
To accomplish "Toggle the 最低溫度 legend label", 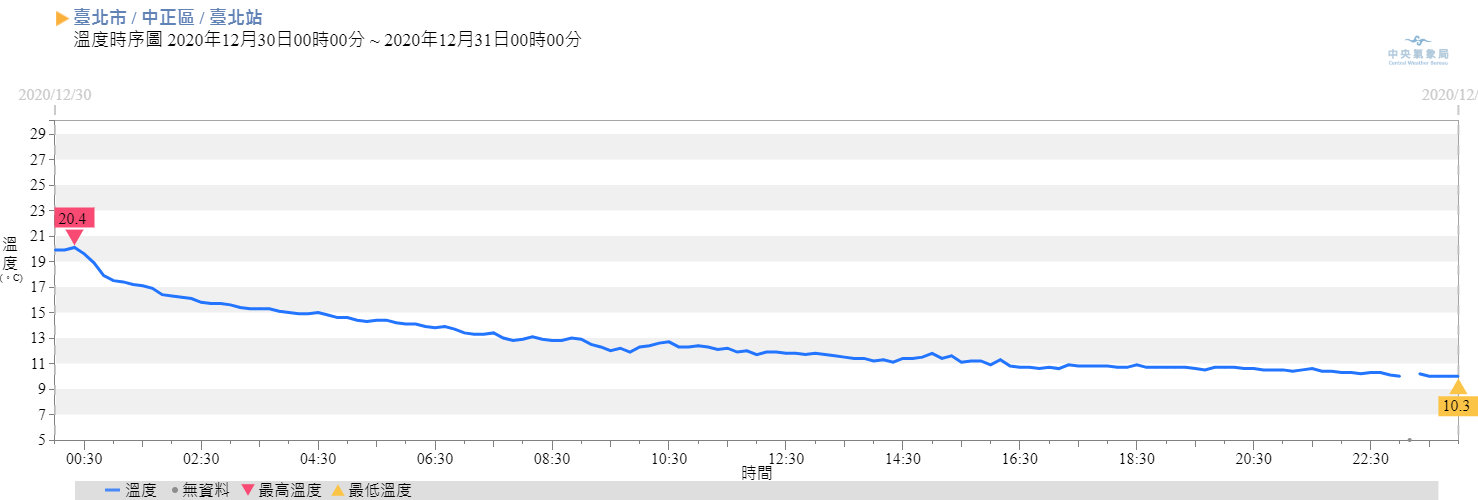I will (380, 490).
